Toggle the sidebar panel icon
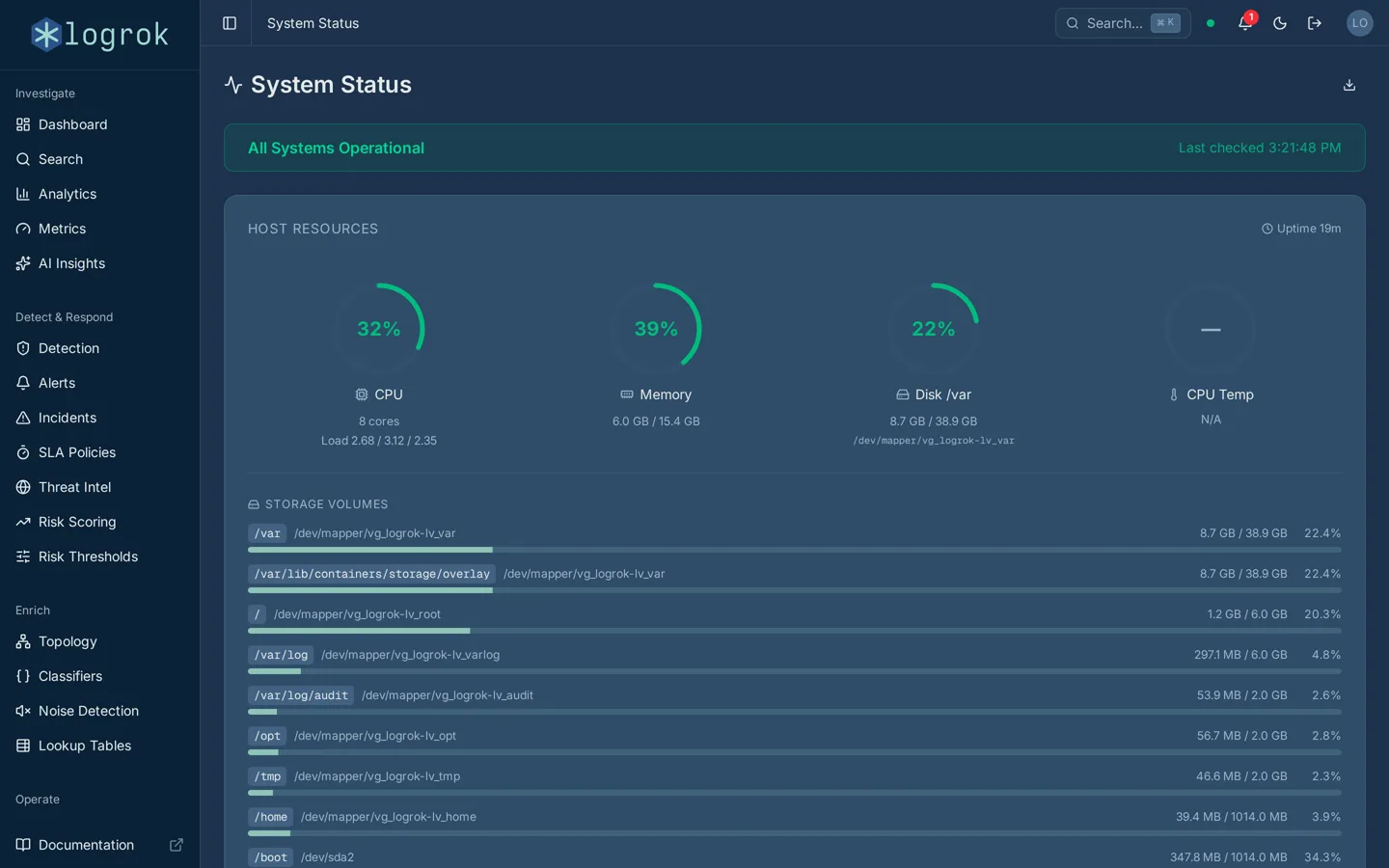Screen dimensions: 1389x868 pos(230,23)
